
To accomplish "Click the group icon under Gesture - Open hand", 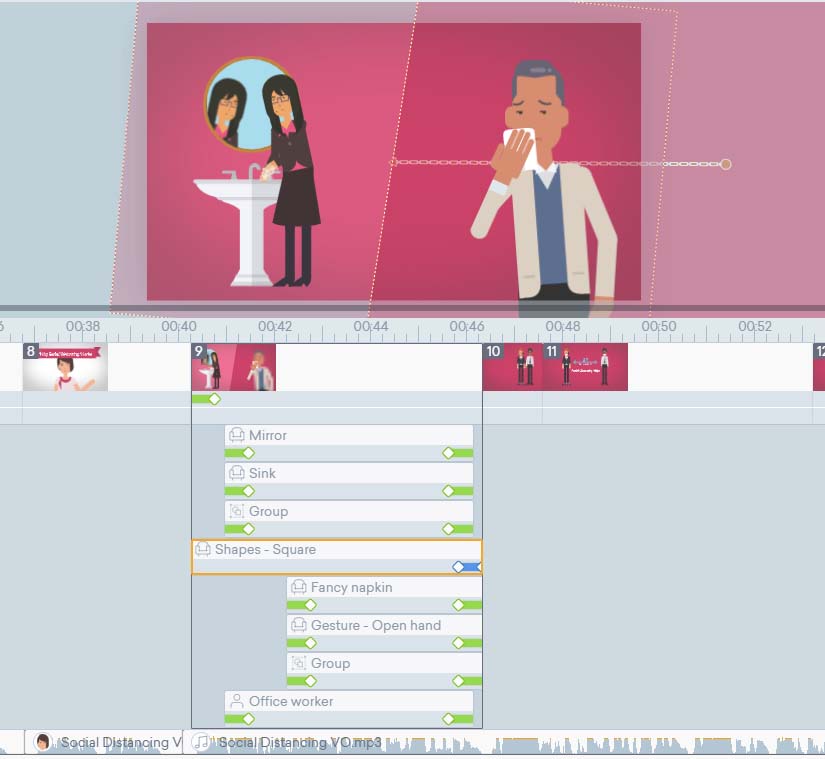I will click(299, 663).
